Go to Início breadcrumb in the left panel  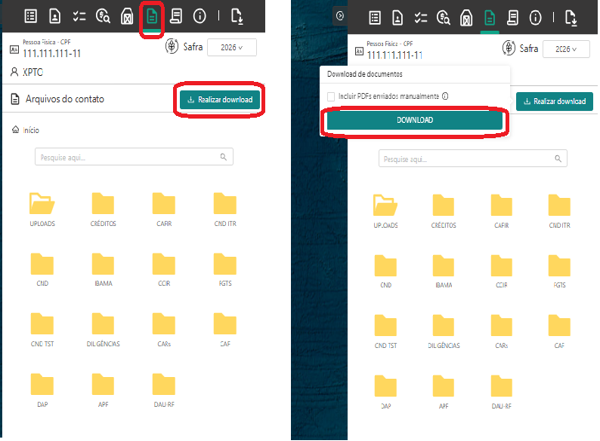click(25, 130)
